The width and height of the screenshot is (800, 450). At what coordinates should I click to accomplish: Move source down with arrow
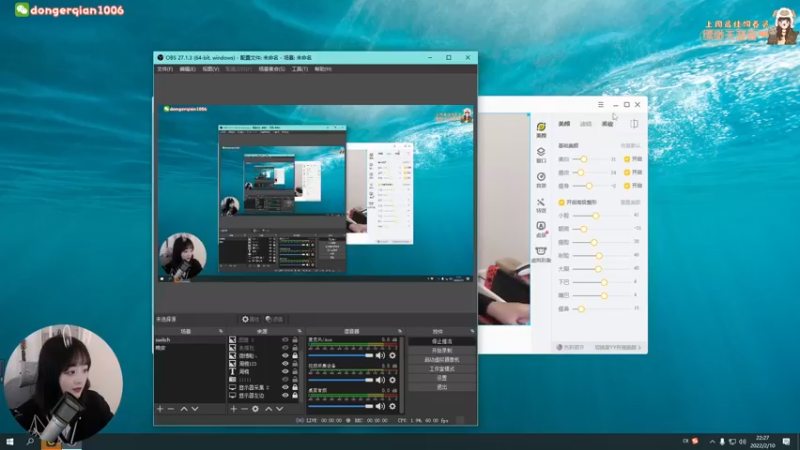tap(280, 409)
